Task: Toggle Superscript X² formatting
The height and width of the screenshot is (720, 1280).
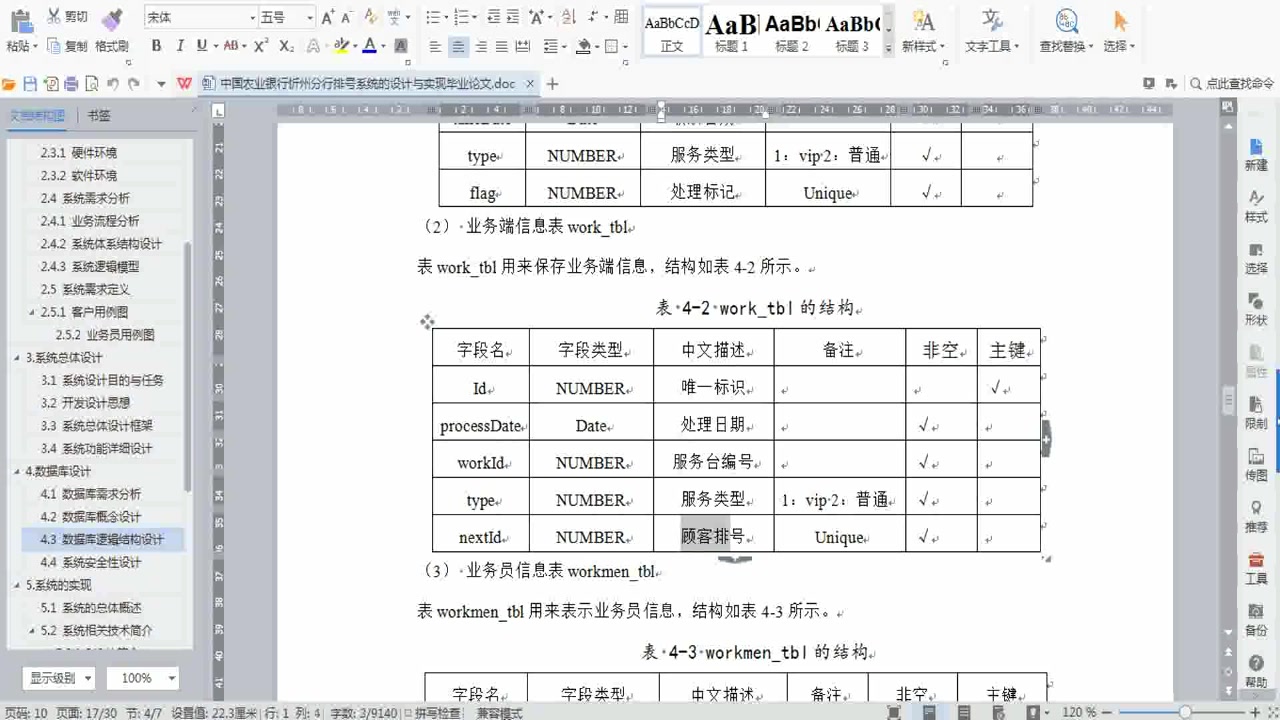Action: tap(261, 46)
